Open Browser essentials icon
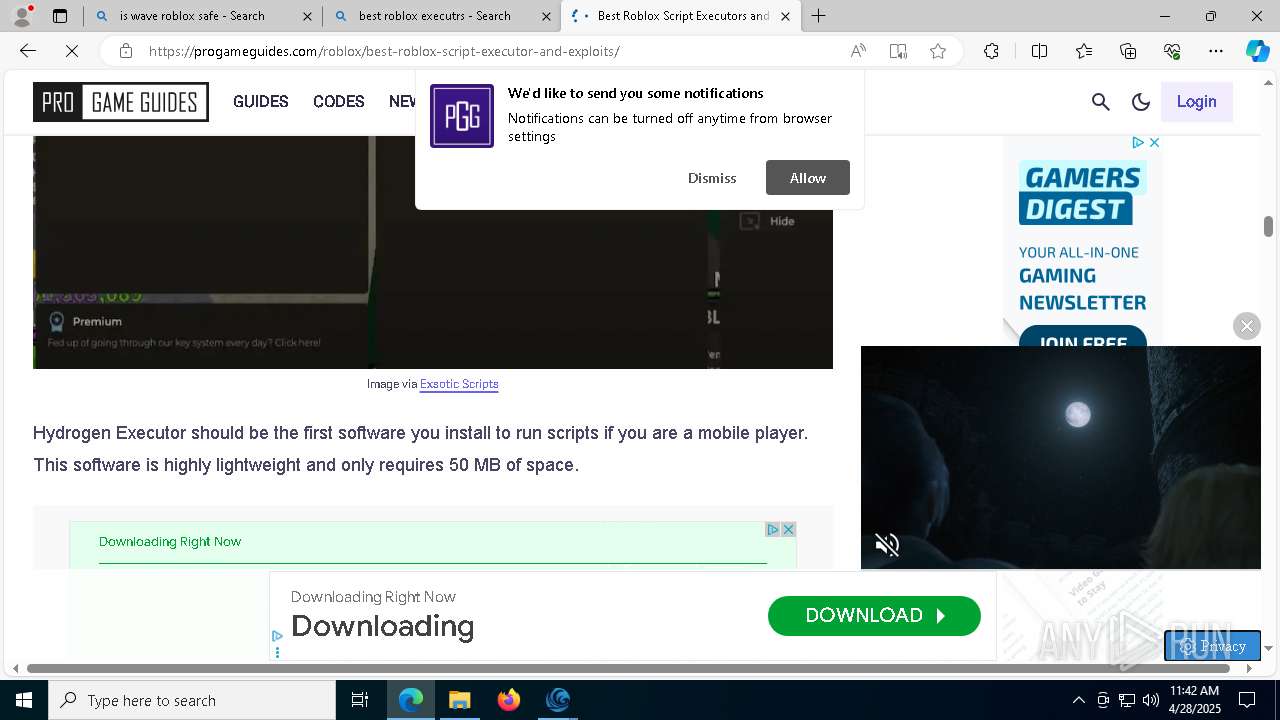 [x=1172, y=51]
